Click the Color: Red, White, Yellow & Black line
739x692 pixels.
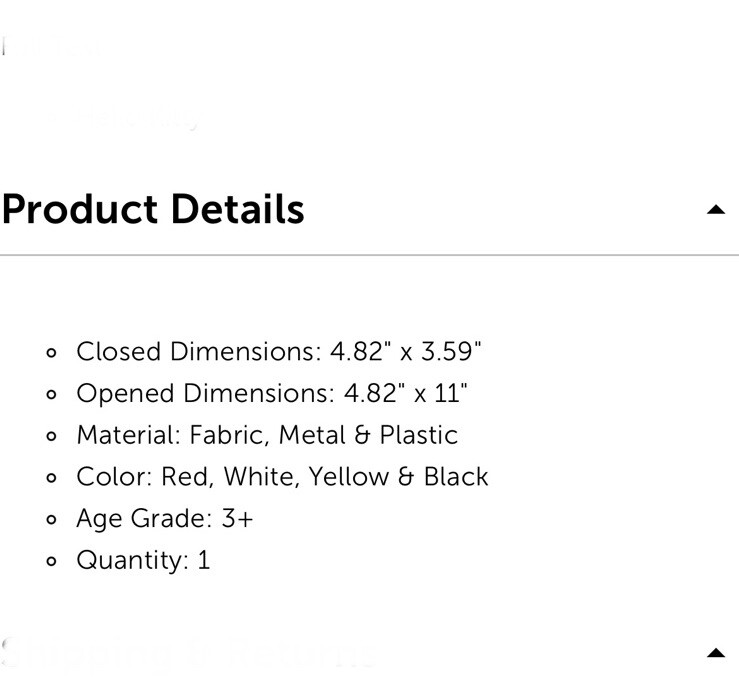[282, 477]
